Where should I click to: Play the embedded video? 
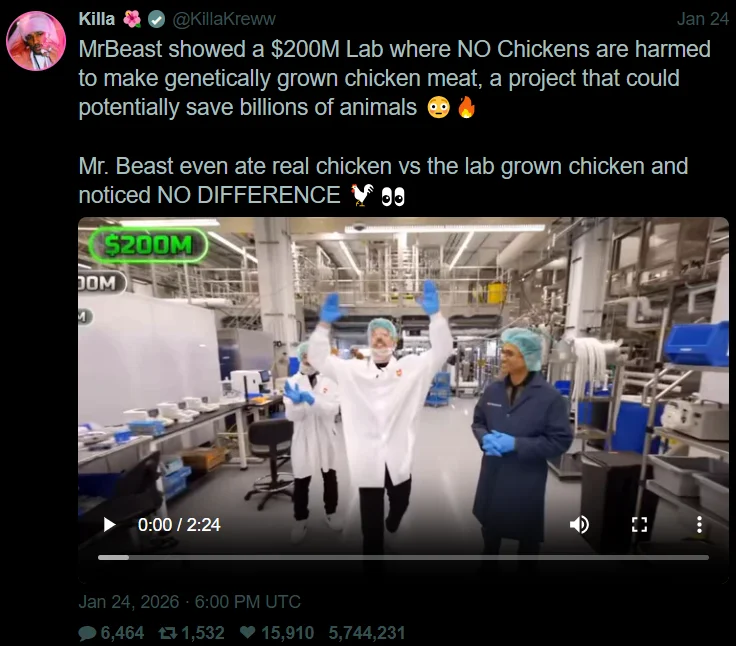[x=109, y=524]
